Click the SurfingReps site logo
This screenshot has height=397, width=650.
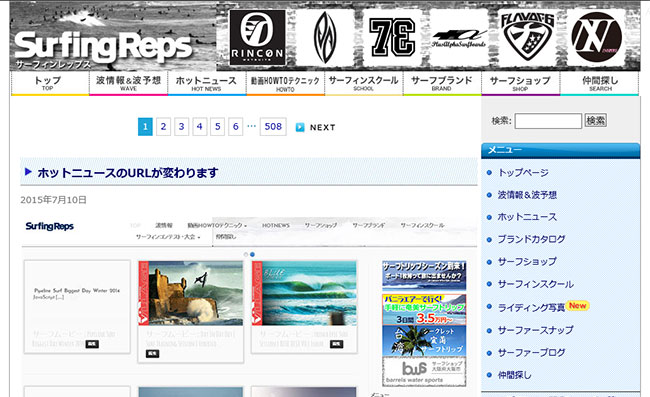104,49
